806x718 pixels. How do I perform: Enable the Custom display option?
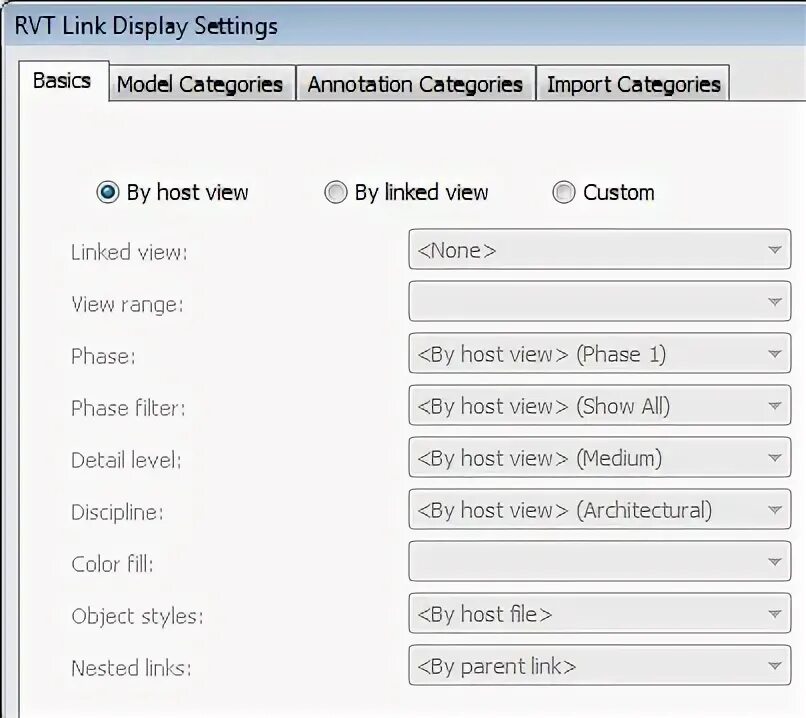click(x=564, y=192)
